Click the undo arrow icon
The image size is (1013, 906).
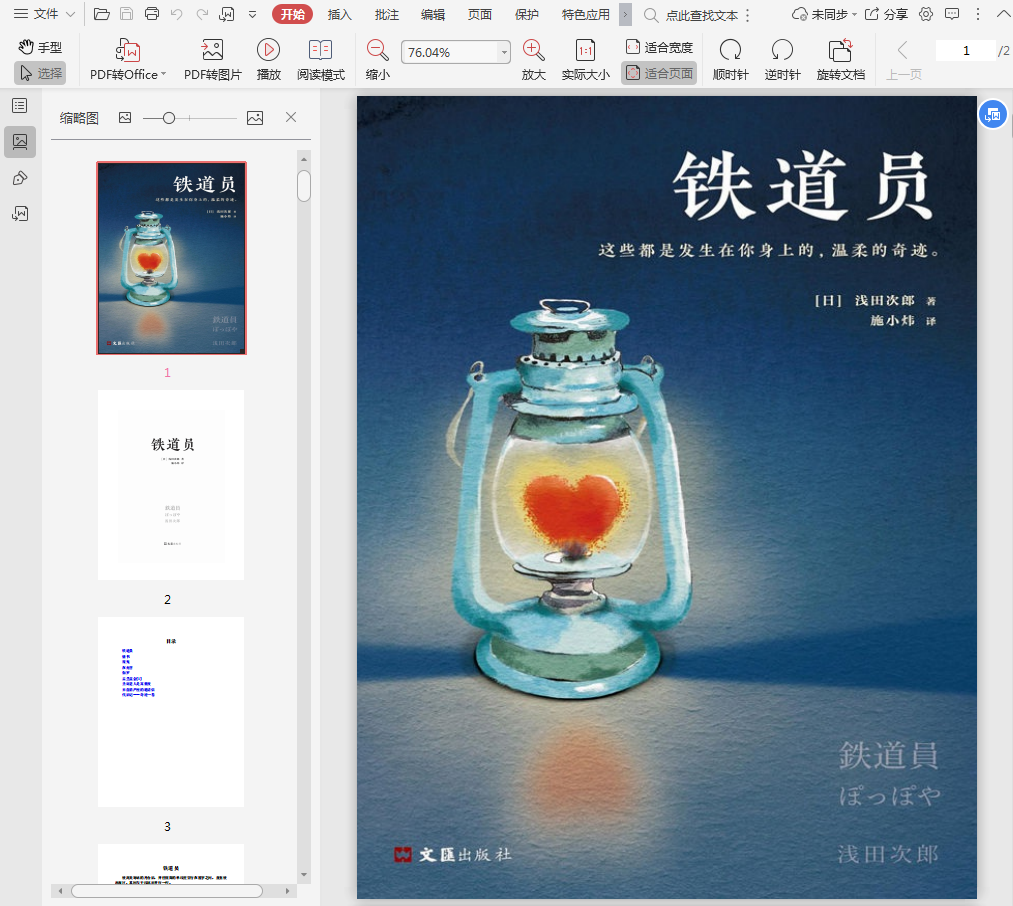(x=176, y=14)
